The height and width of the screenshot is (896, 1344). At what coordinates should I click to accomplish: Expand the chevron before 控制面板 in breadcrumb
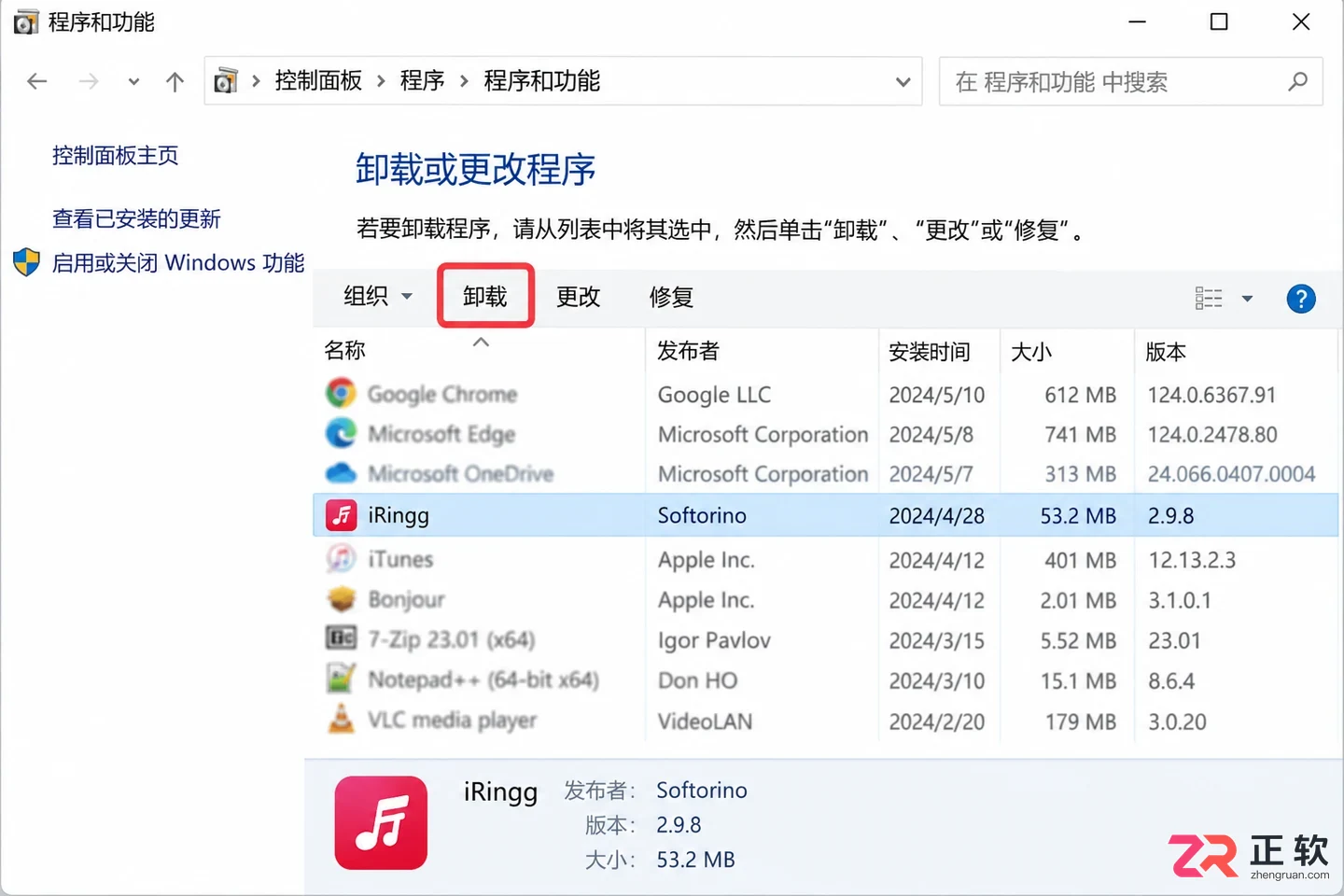256,81
